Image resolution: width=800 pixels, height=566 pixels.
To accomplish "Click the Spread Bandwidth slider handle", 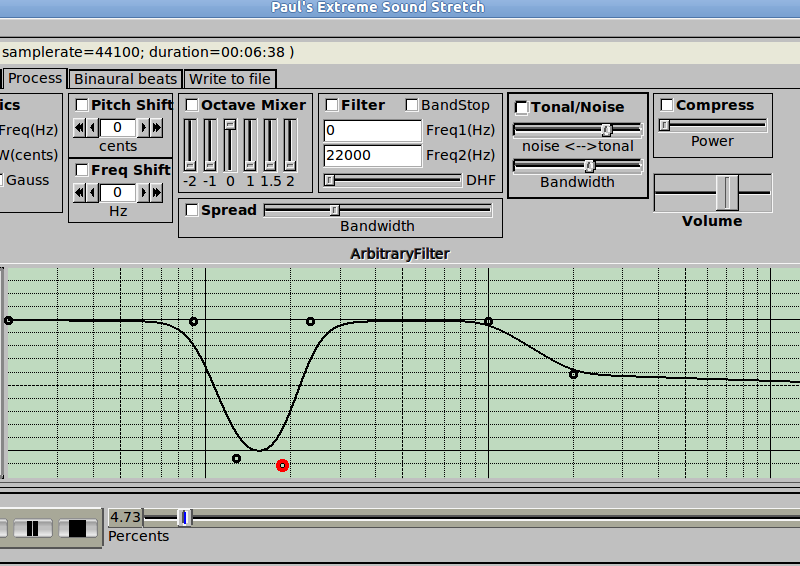I will [x=335, y=210].
